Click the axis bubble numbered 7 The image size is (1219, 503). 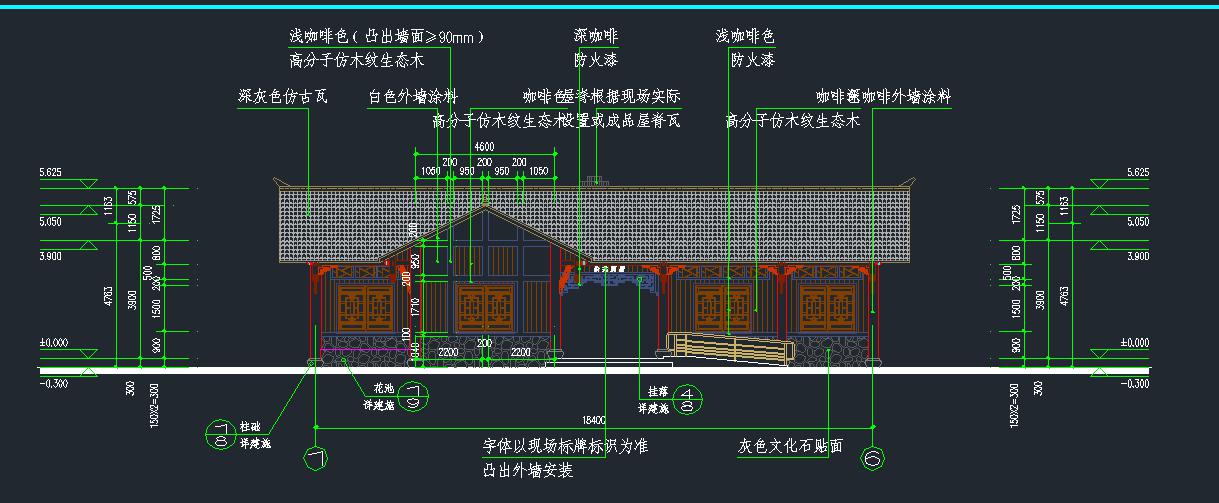[316, 458]
